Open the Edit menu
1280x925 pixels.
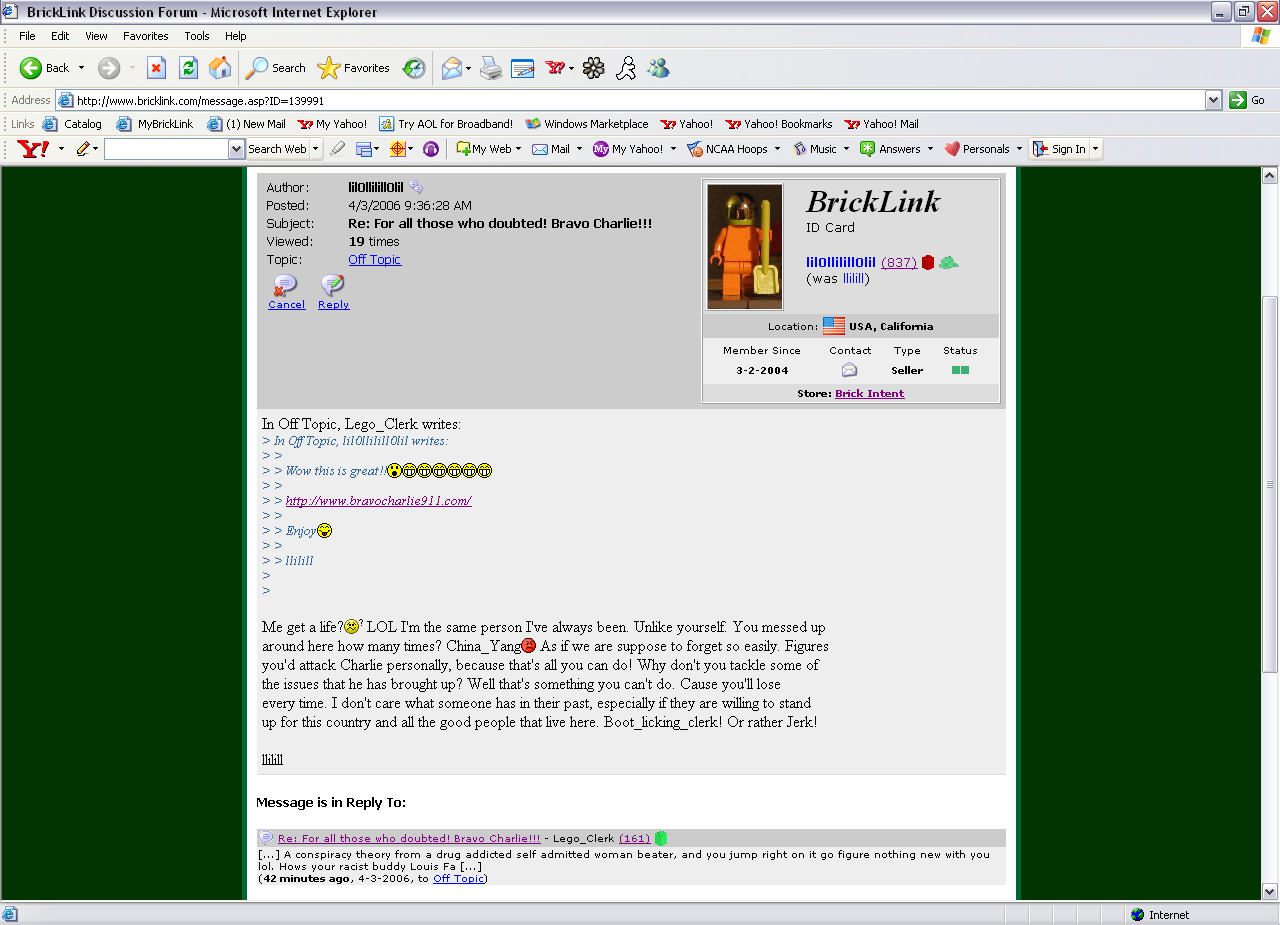pos(60,36)
